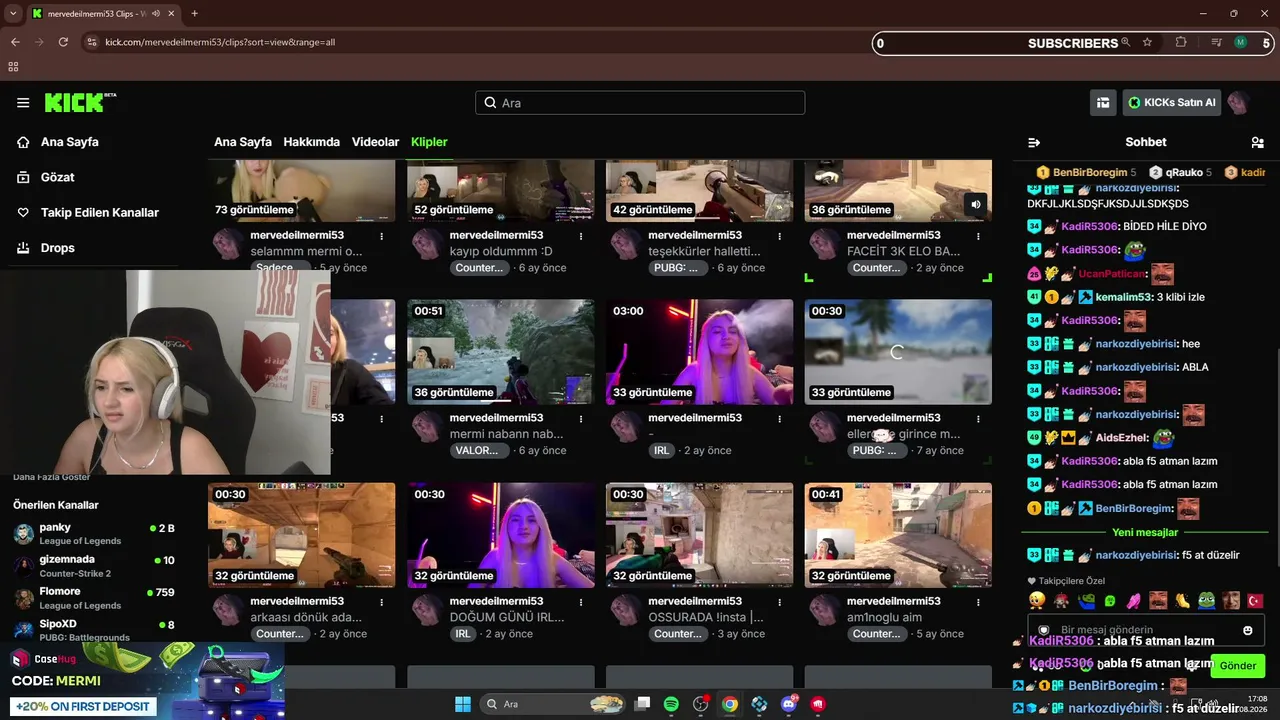Screen dimensions: 1280x720
Task: Click the Kick search box
Action: [x=640, y=103]
